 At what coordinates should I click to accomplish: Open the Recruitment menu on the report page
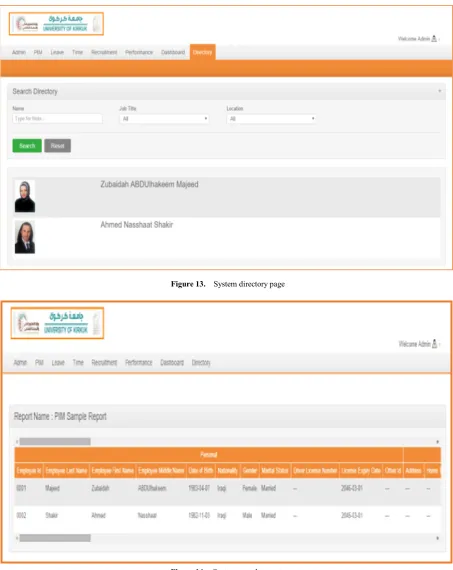(x=104, y=362)
